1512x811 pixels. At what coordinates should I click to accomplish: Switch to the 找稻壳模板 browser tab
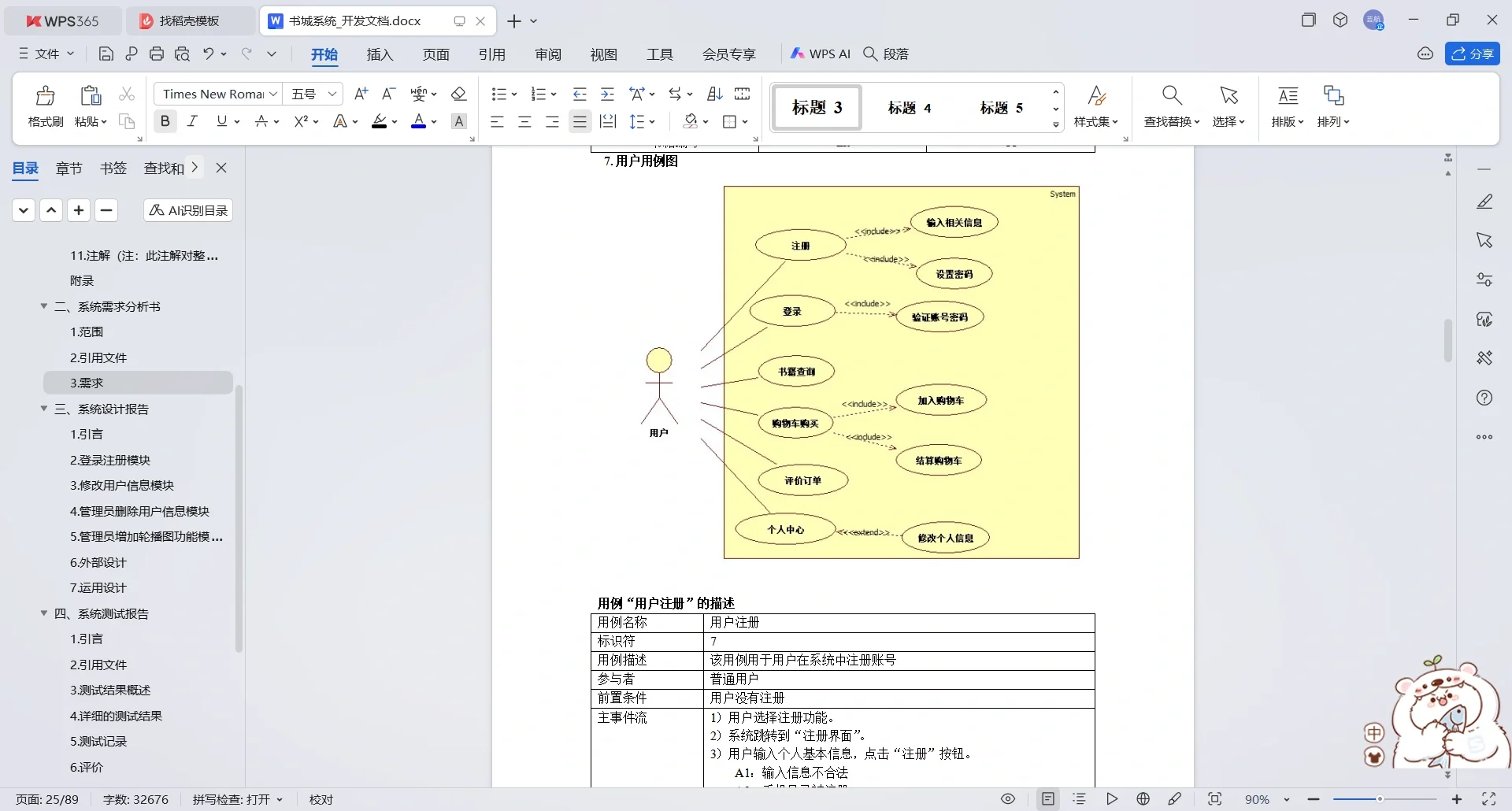(x=189, y=20)
